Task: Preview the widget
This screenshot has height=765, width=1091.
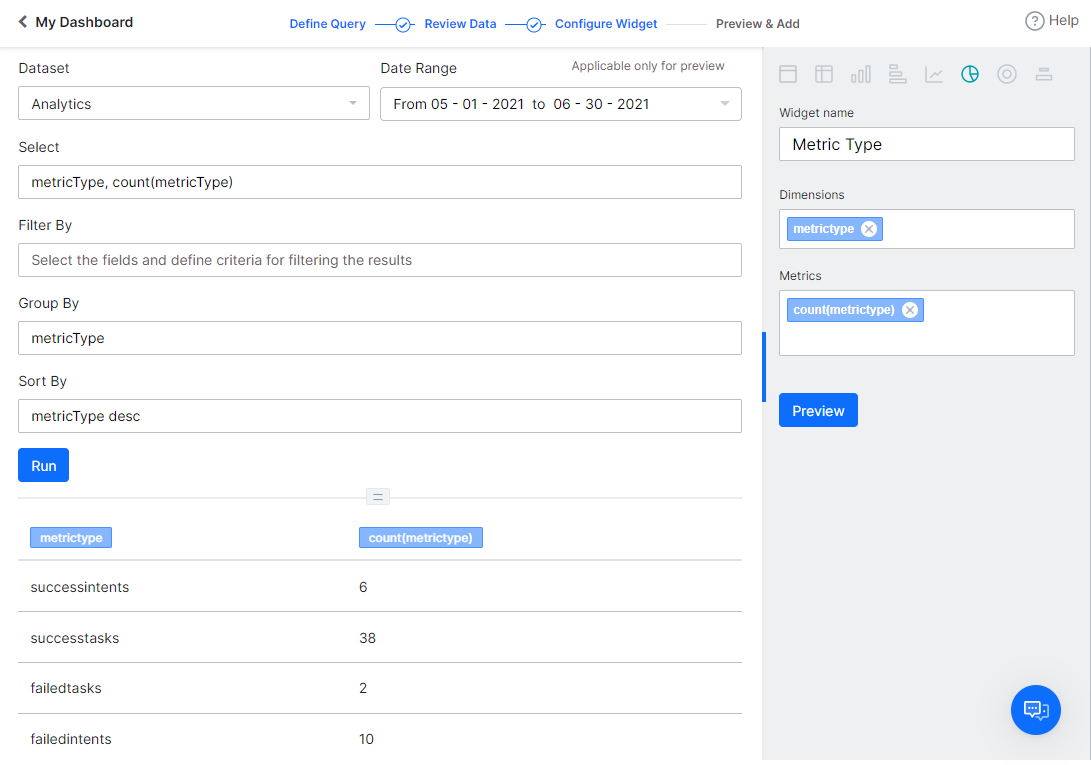Action: [x=818, y=410]
